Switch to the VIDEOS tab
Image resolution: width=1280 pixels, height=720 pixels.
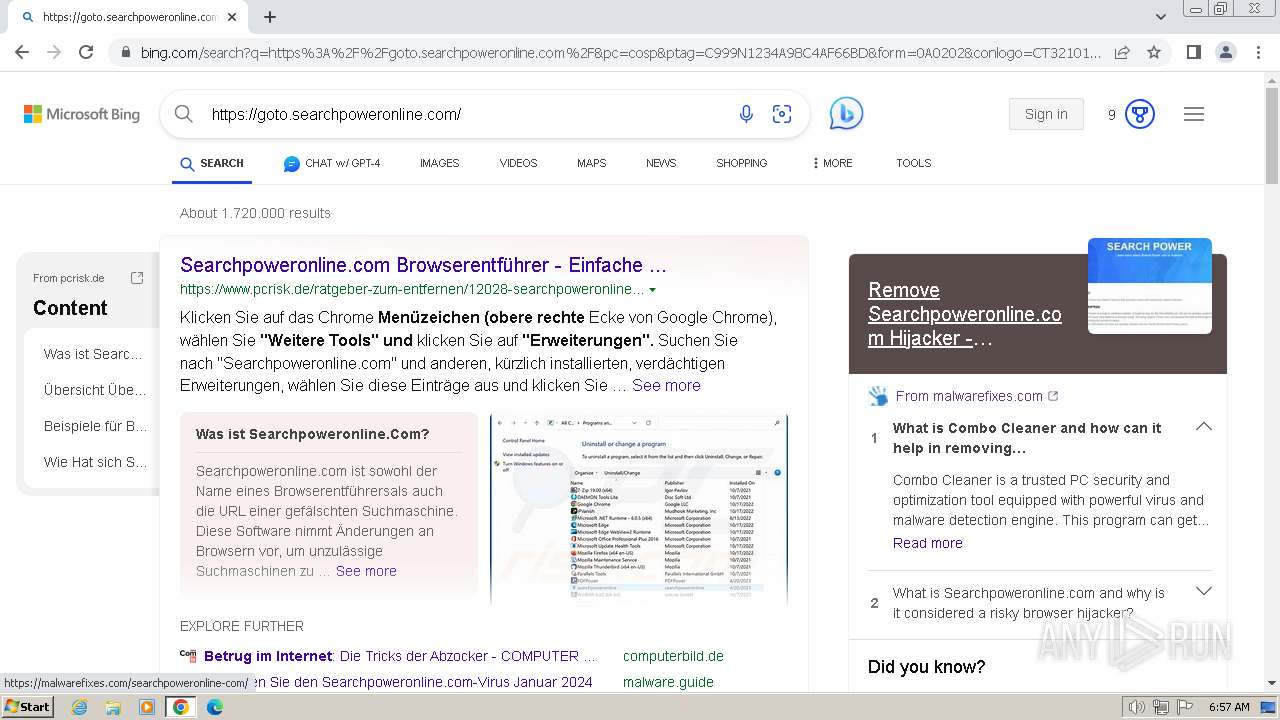coord(518,163)
